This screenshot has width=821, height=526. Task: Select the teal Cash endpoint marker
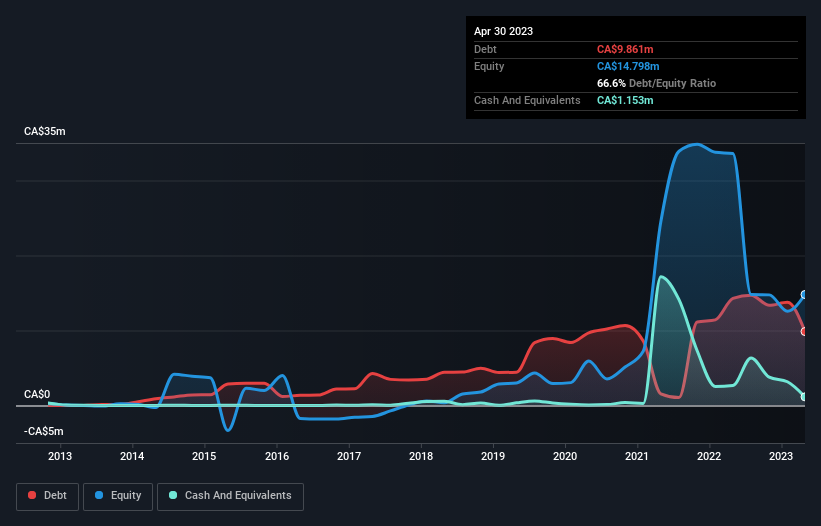(x=804, y=397)
